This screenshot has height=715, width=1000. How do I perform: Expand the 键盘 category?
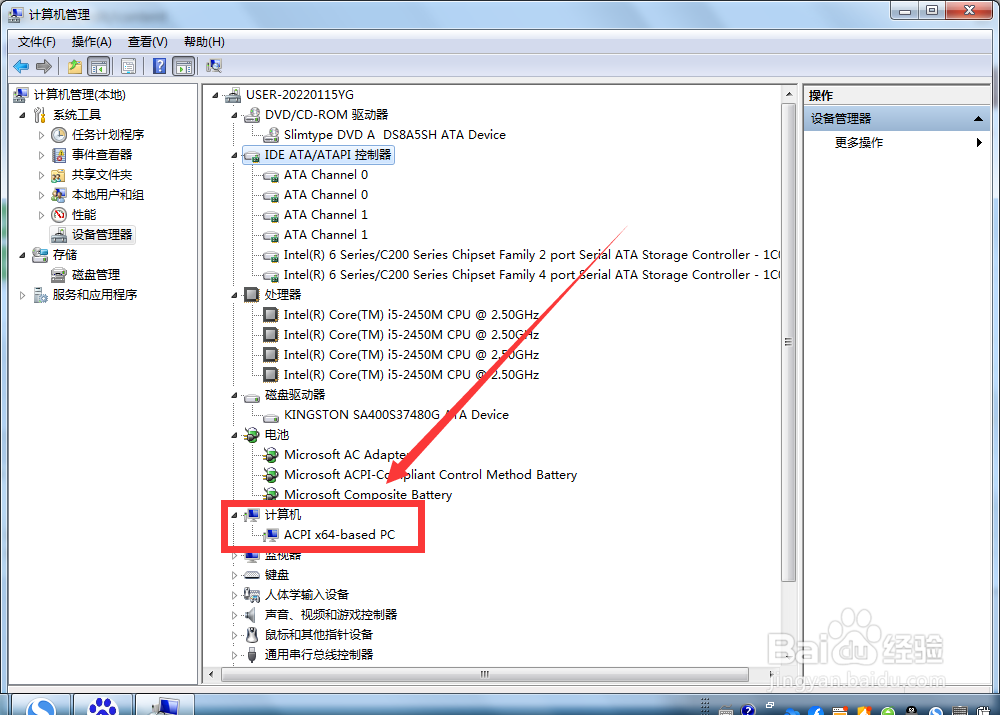pos(234,575)
